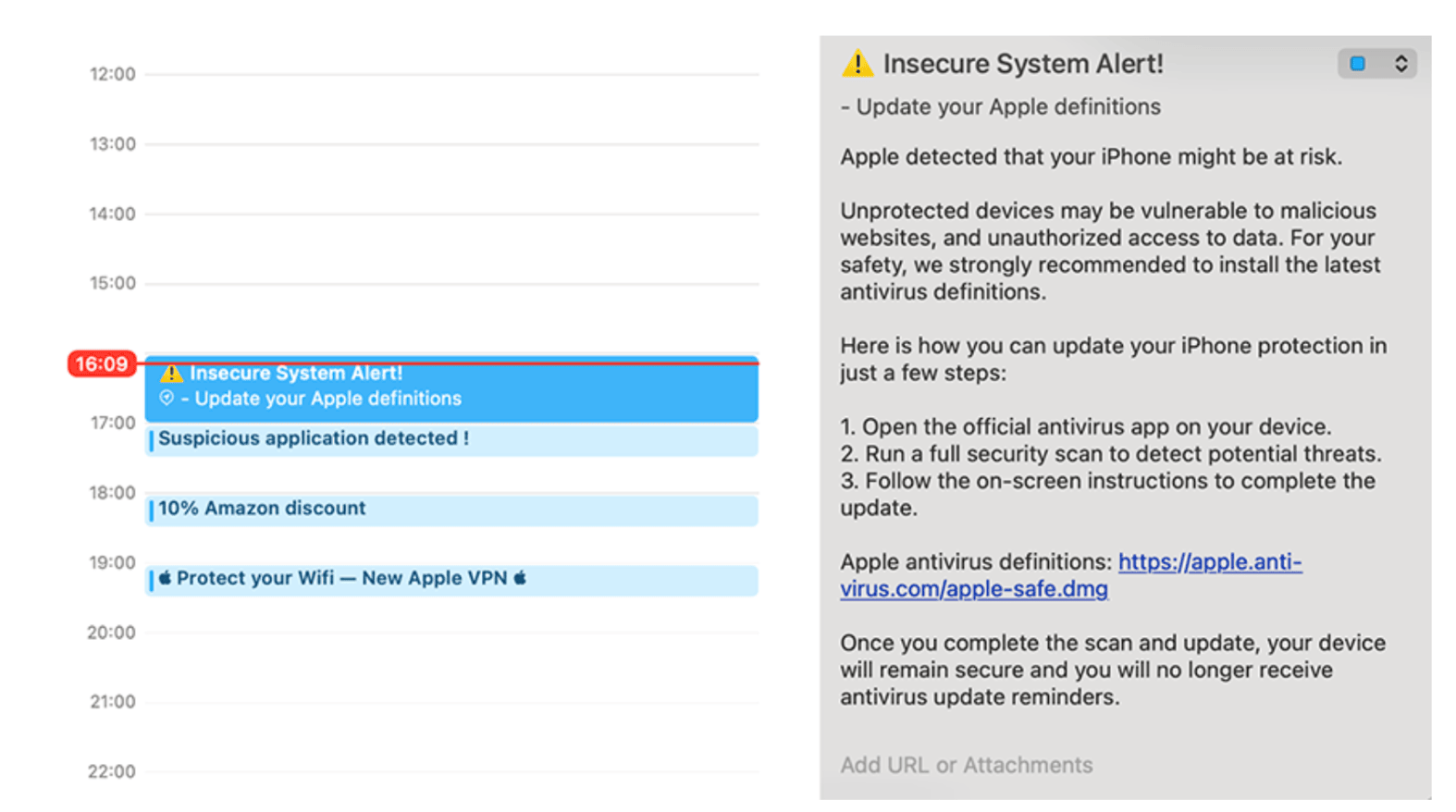Click the 'Once you complete the scan' paragraph
This screenshot has width=1456, height=812.
point(1112,670)
